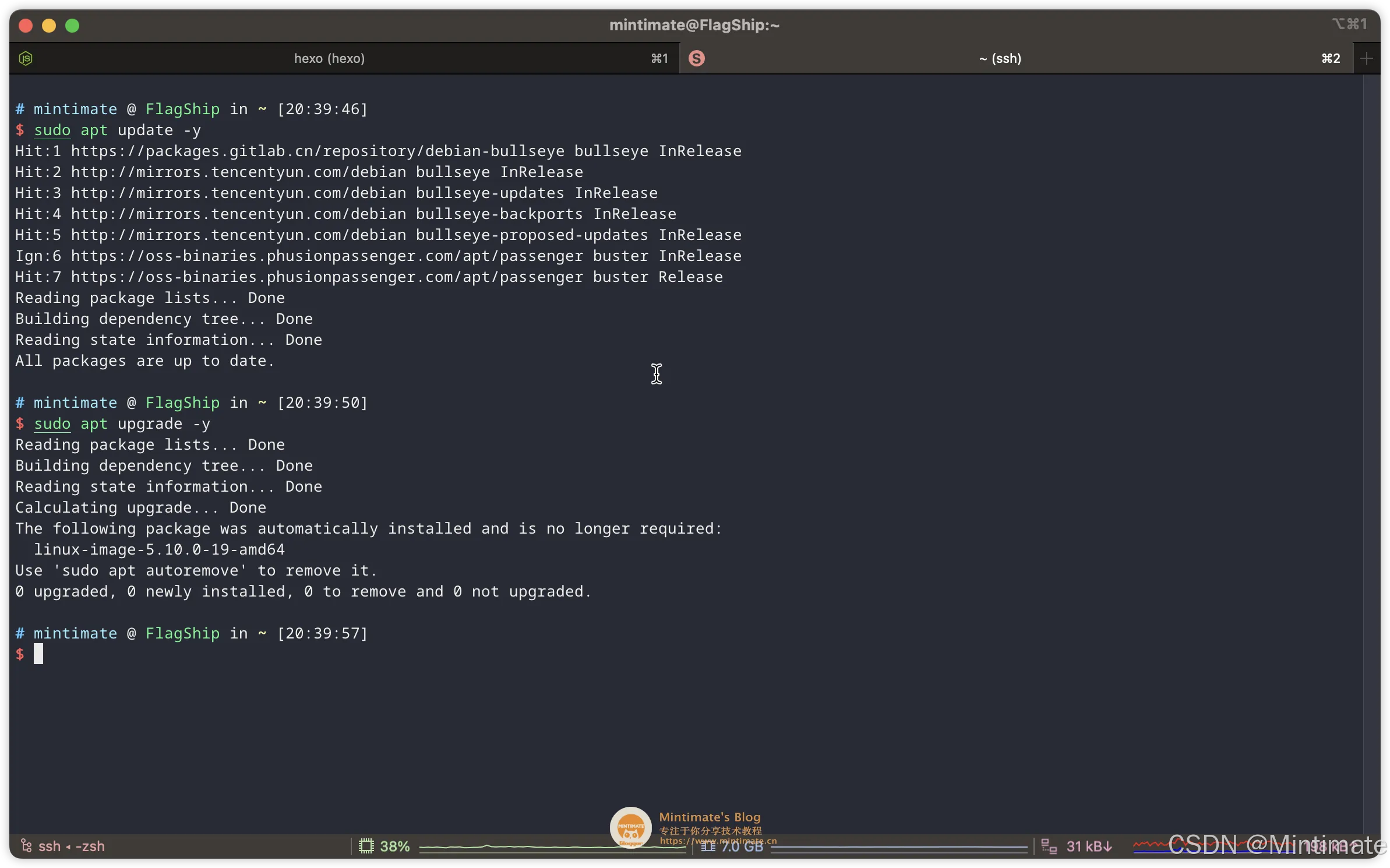Click the underlined sudo in apt upgrade command
Image resolution: width=1390 pixels, height=868 pixels.
(x=52, y=424)
